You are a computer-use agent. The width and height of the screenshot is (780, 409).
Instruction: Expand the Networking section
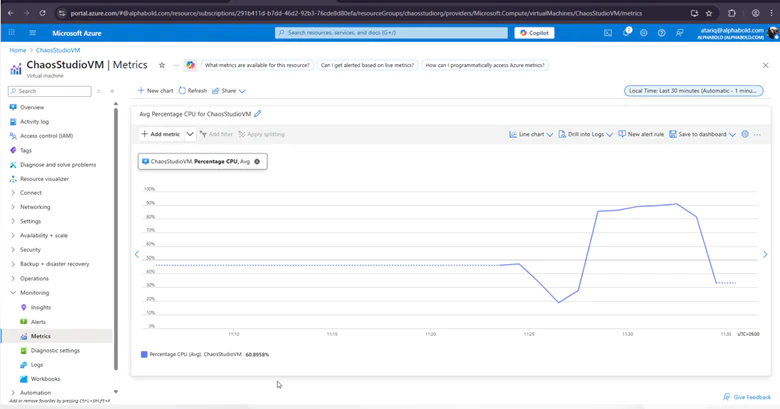pos(35,207)
